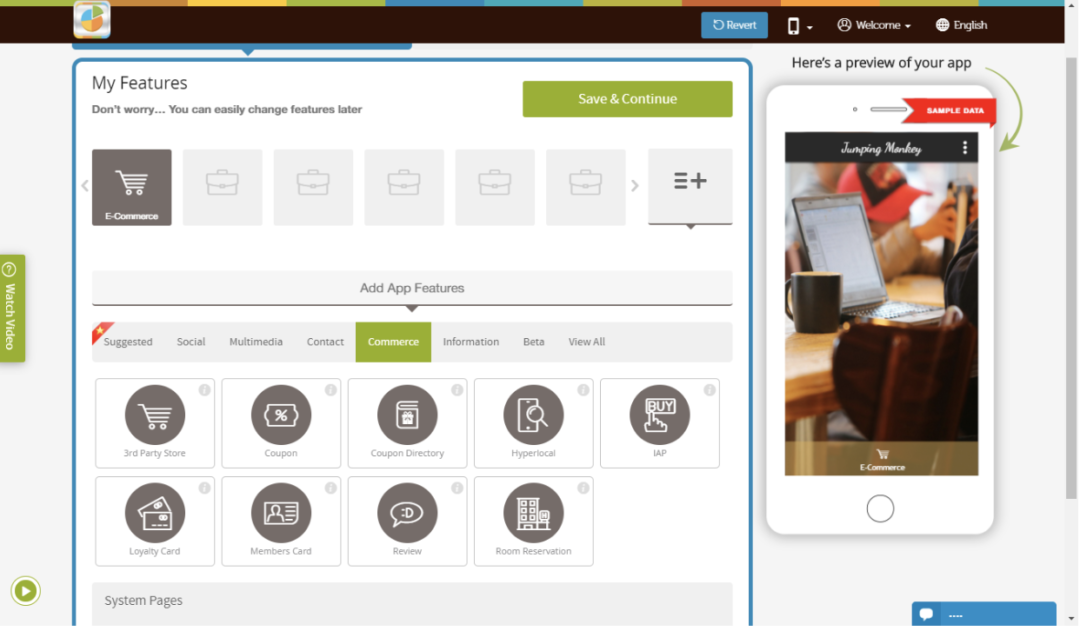Add the Members Card feature

click(x=280, y=520)
